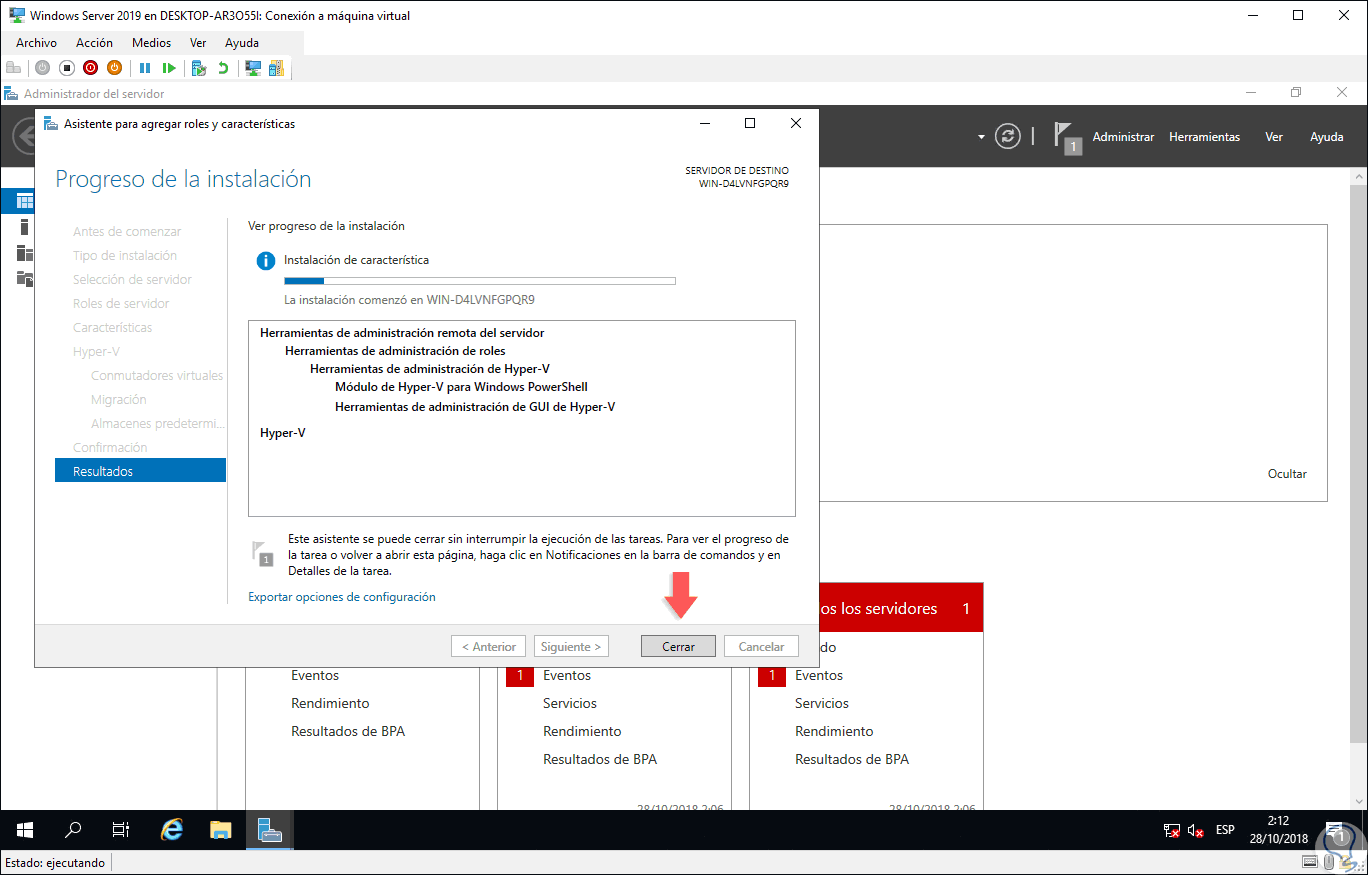1368x875 pixels.
Task: Open the Acción menu
Action: coord(95,43)
